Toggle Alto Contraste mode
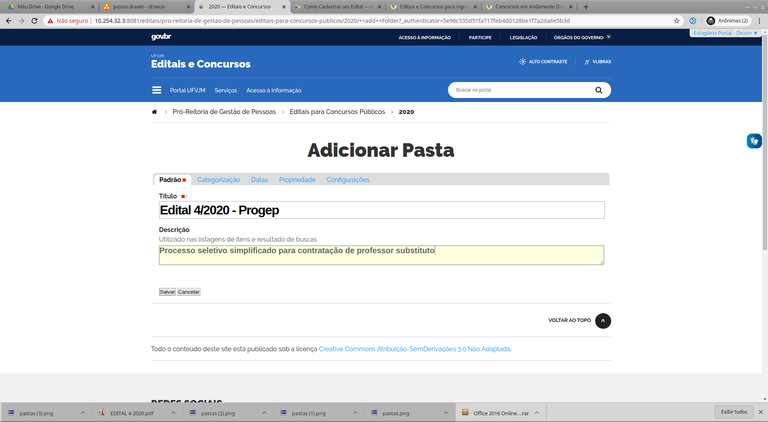 pyautogui.click(x=543, y=61)
